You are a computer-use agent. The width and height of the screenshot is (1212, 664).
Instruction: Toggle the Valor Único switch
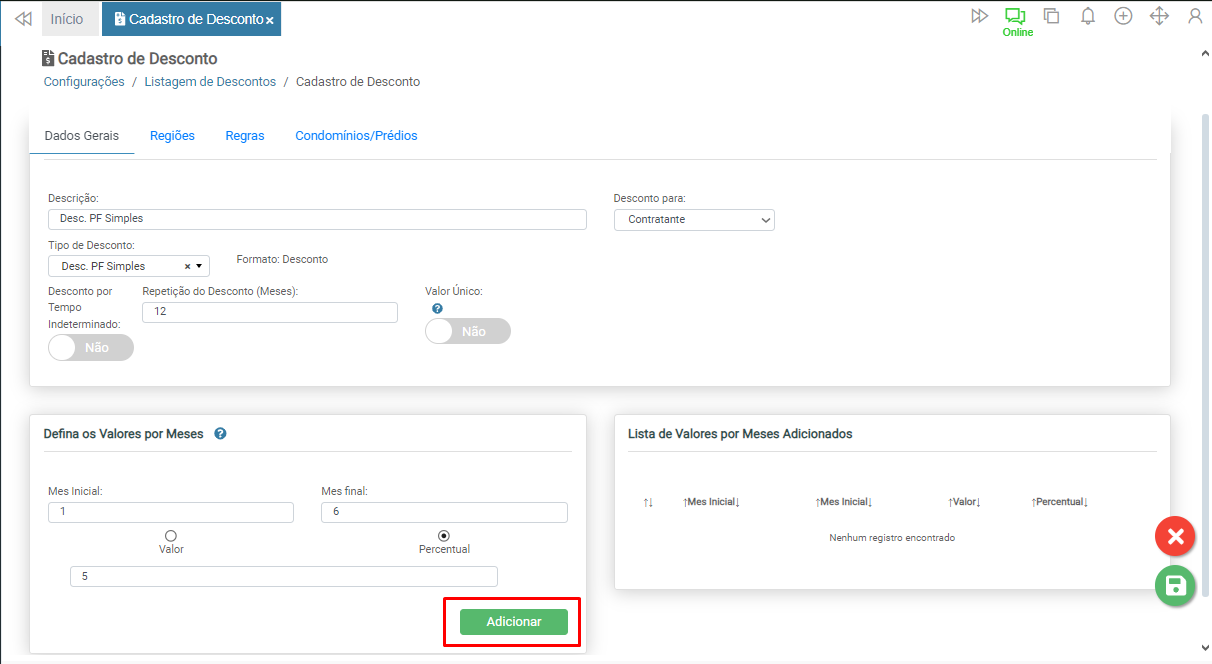point(468,331)
